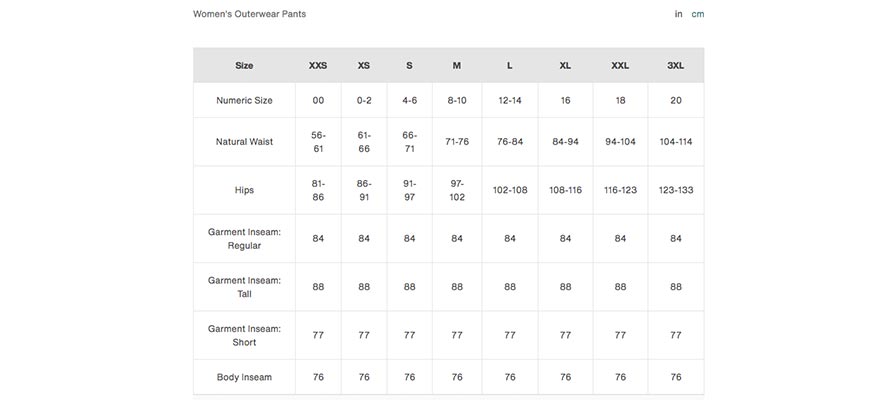Screen dimensions: 895x400
Task: Click the Natural Waist row label
Action: 244,142
